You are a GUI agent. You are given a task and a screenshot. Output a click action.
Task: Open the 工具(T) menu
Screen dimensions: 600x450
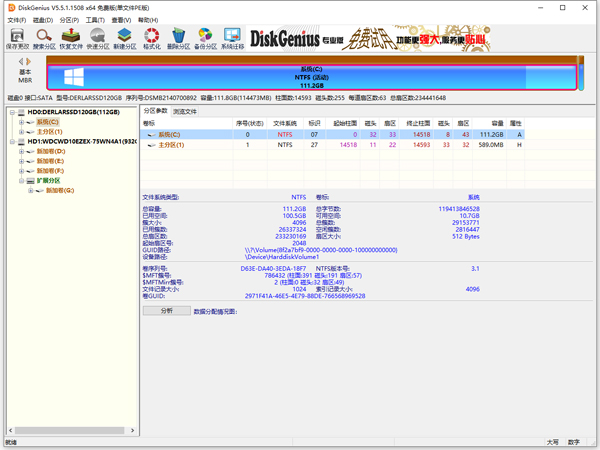[95, 20]
